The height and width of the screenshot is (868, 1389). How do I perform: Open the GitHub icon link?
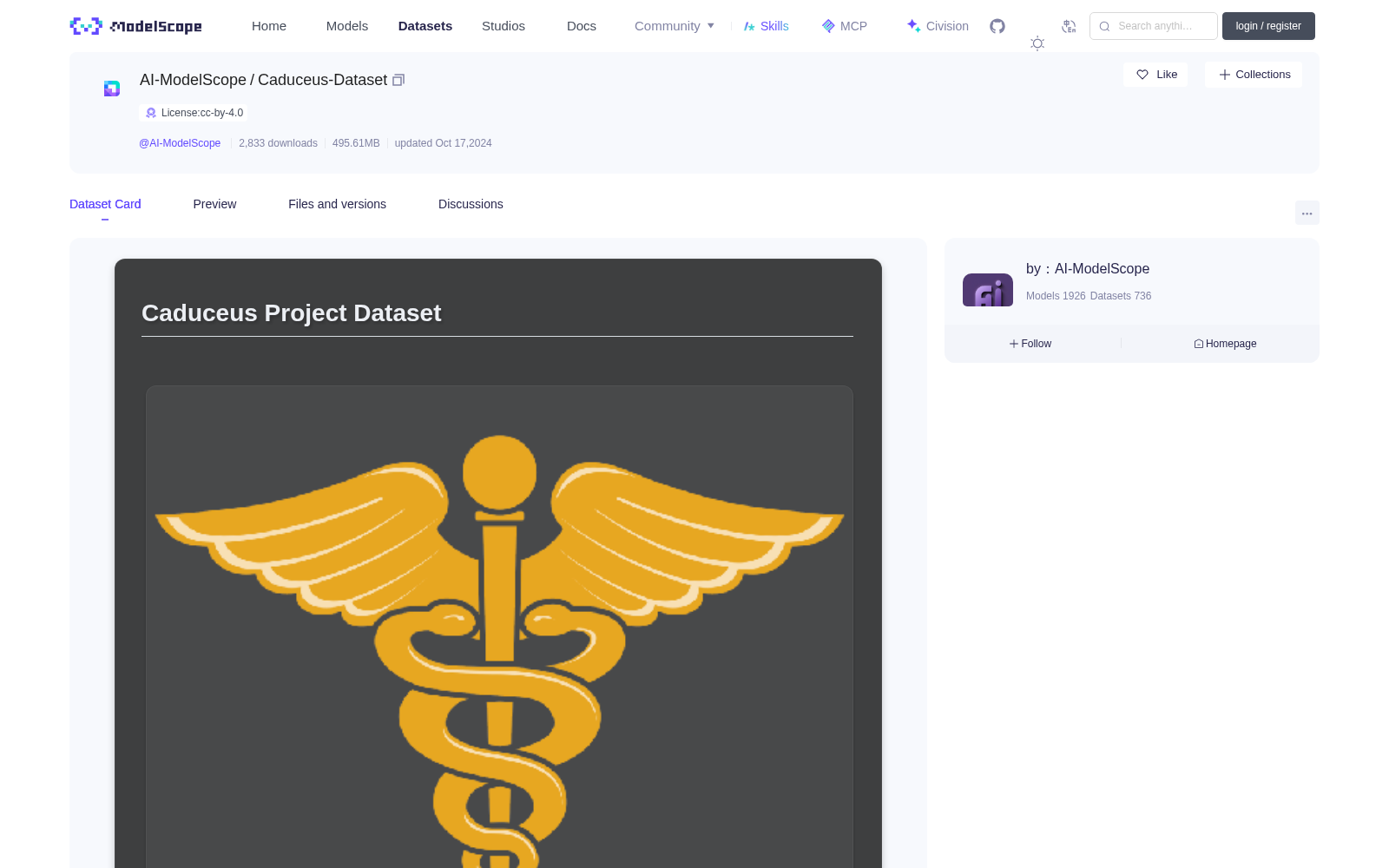(x=997, y=26)
